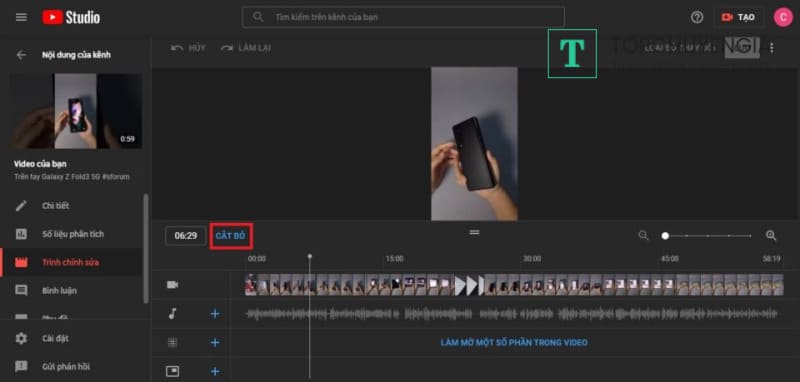Open Số liệu phân tích section
This screenshot has height=382, width=800.
pyautogui.click(x=72, y=234)
